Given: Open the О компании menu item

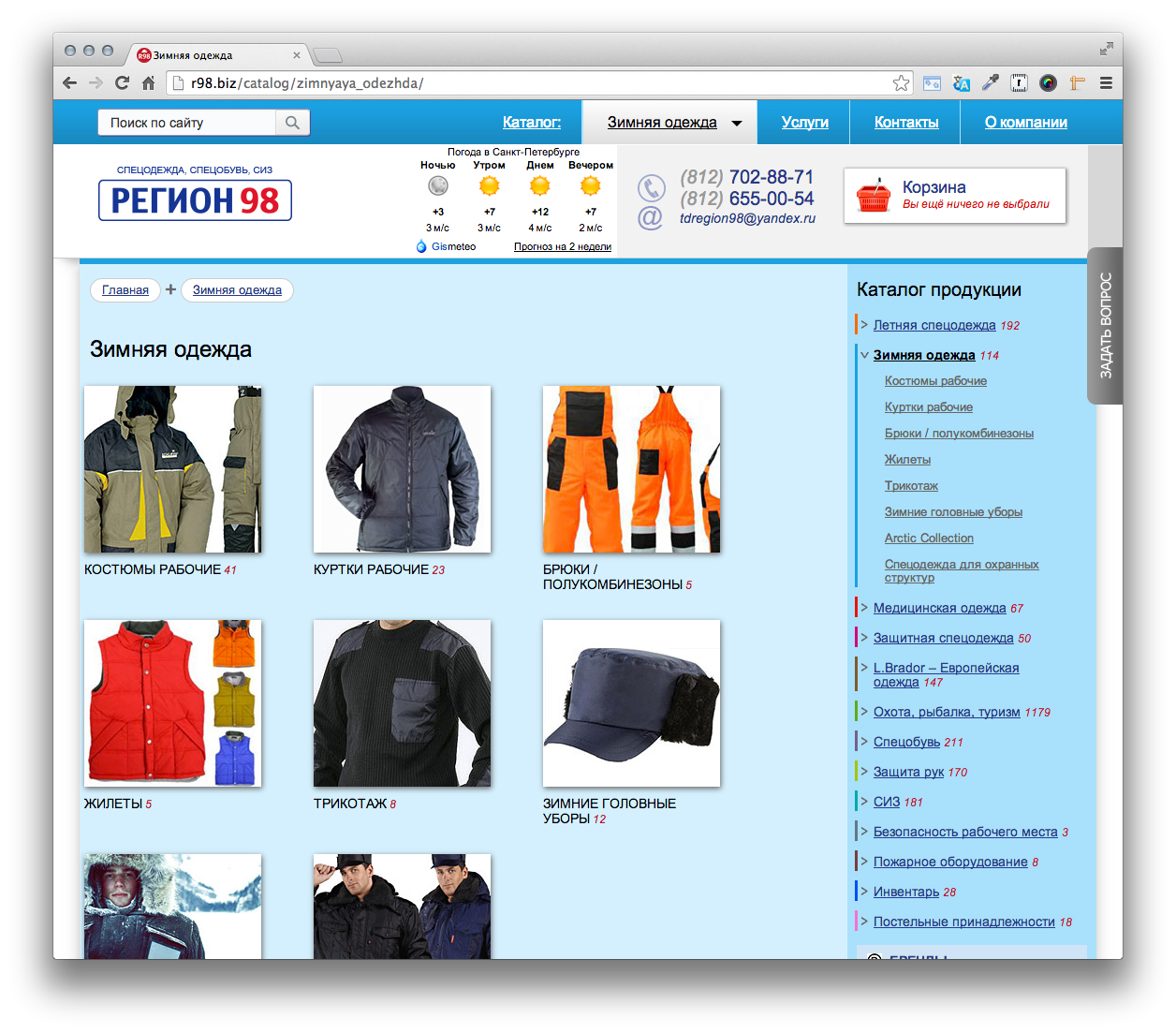Looking at the screenshot, I should (x=1026, y=123).
